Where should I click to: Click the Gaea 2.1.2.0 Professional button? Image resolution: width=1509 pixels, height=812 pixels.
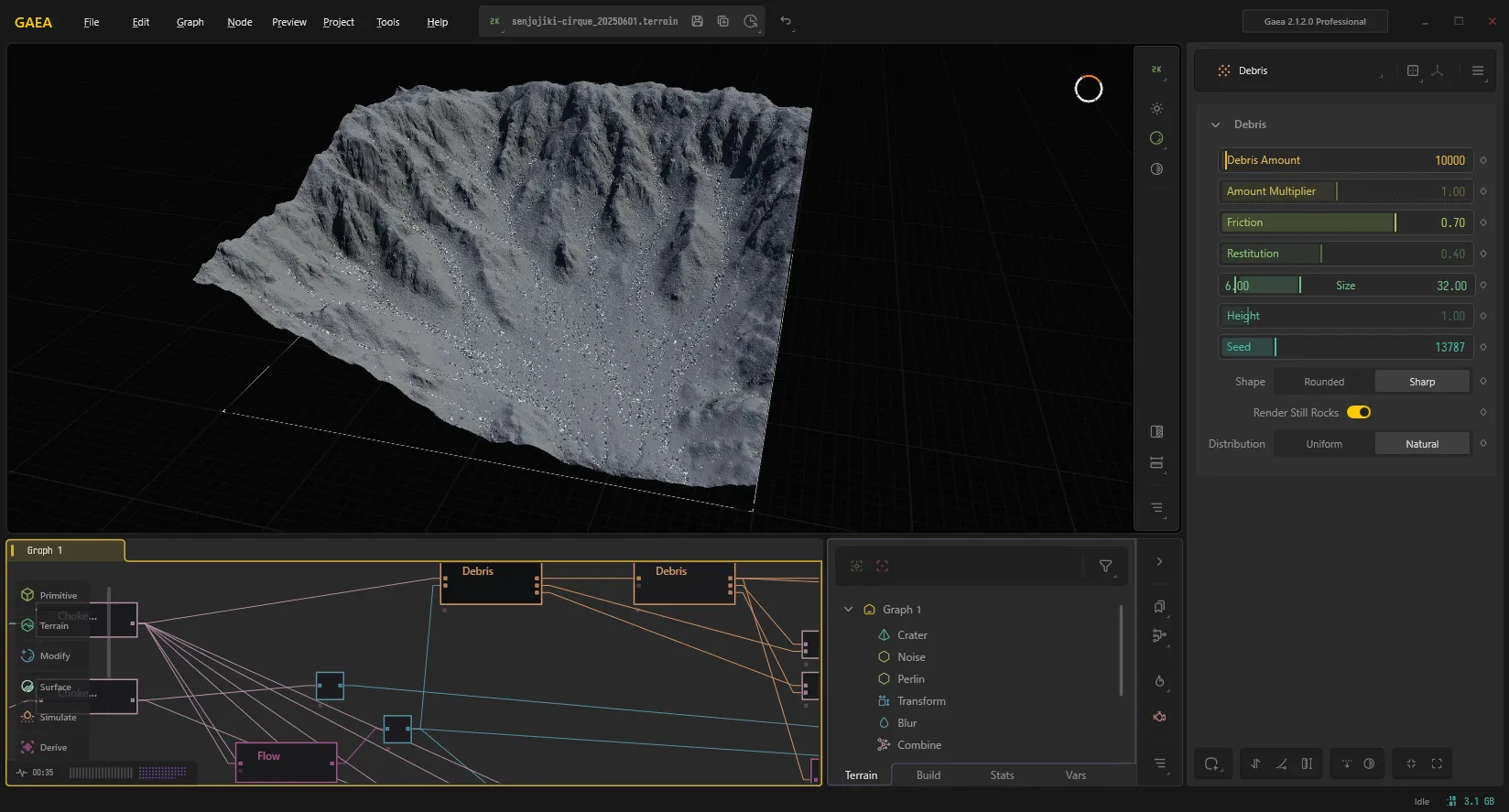tap(1315, 21)
